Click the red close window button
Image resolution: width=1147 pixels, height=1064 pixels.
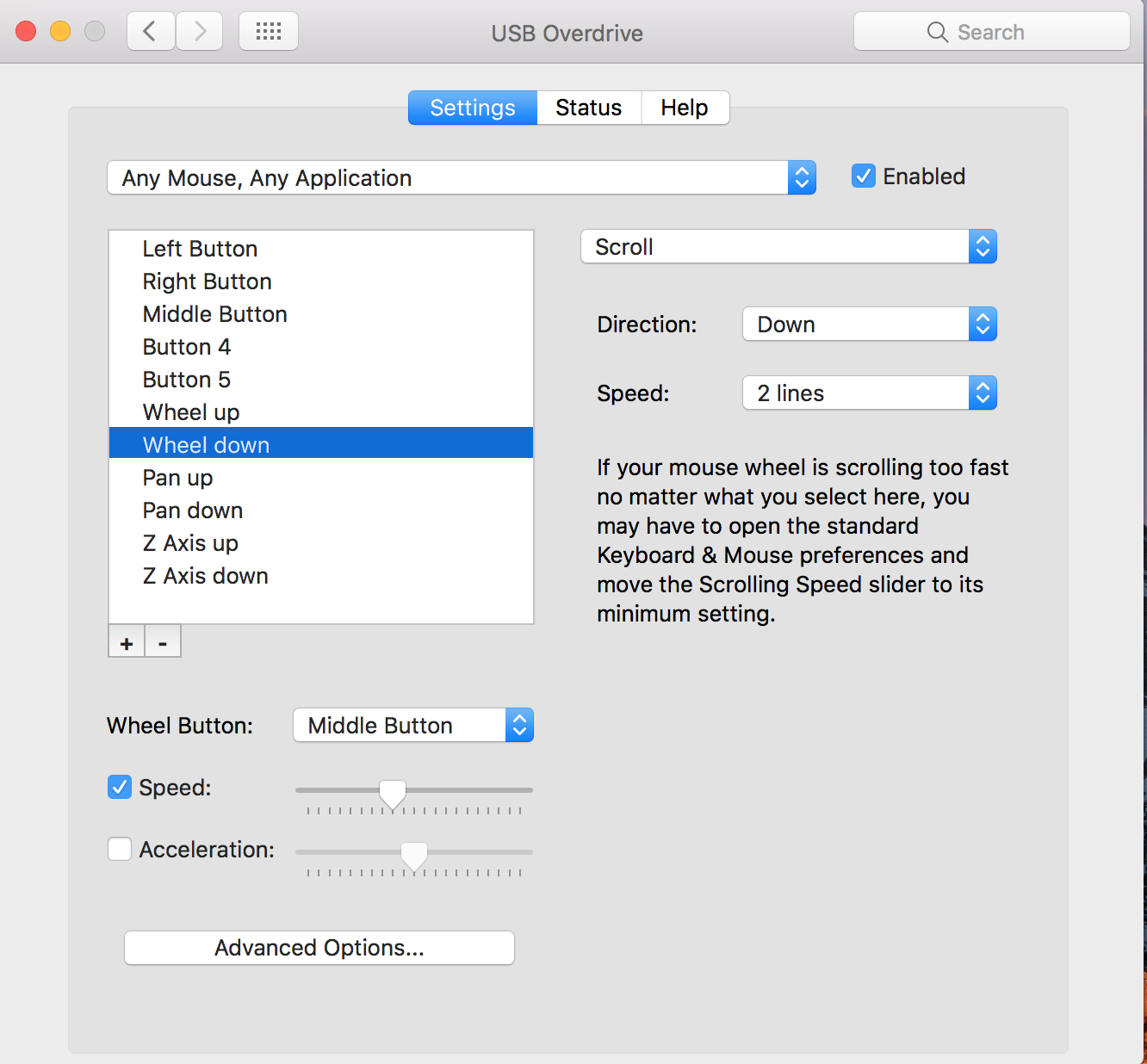tap(26, 32)
